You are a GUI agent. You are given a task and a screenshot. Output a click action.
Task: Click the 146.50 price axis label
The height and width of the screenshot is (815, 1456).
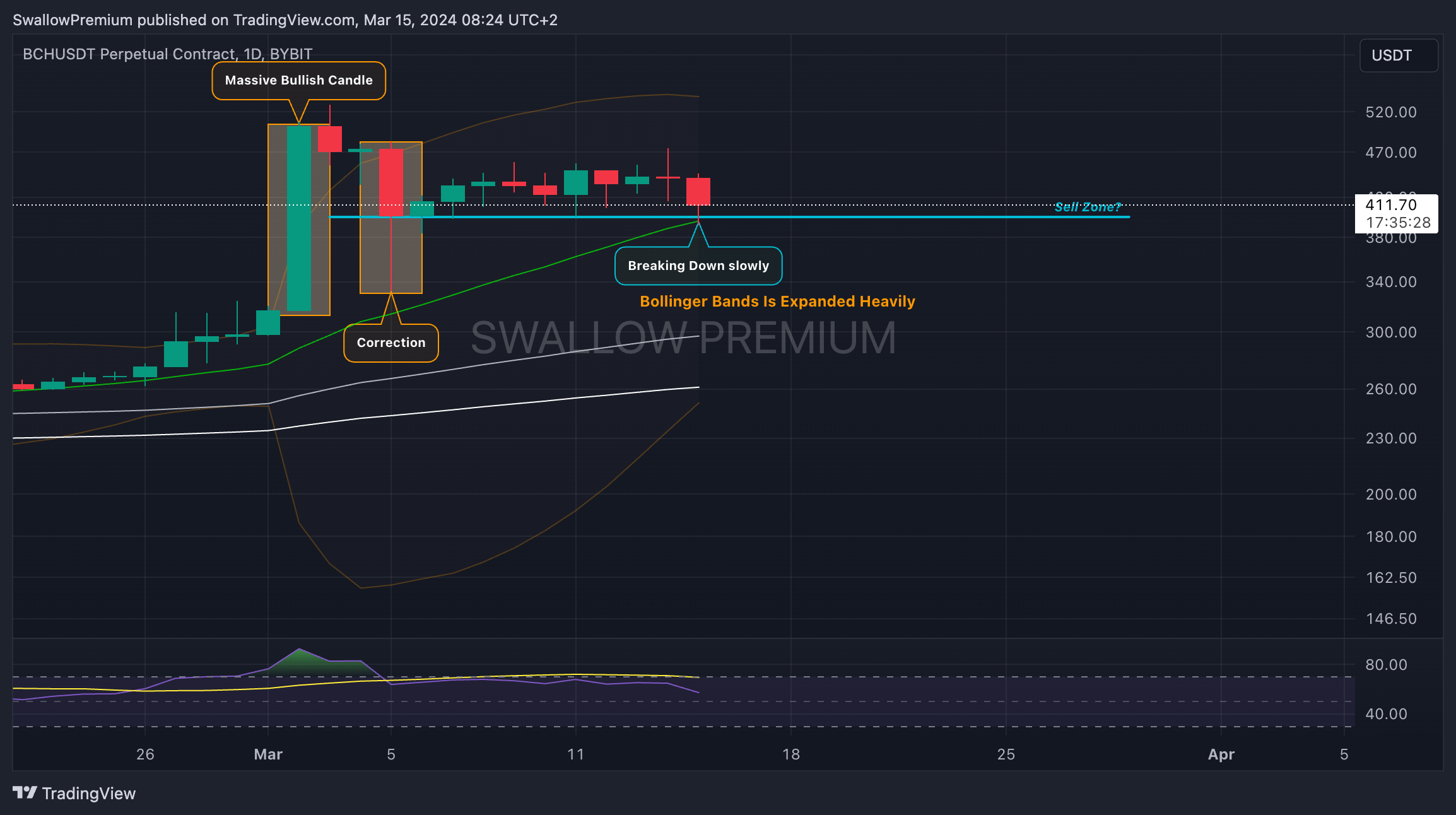coord(1391,619)
